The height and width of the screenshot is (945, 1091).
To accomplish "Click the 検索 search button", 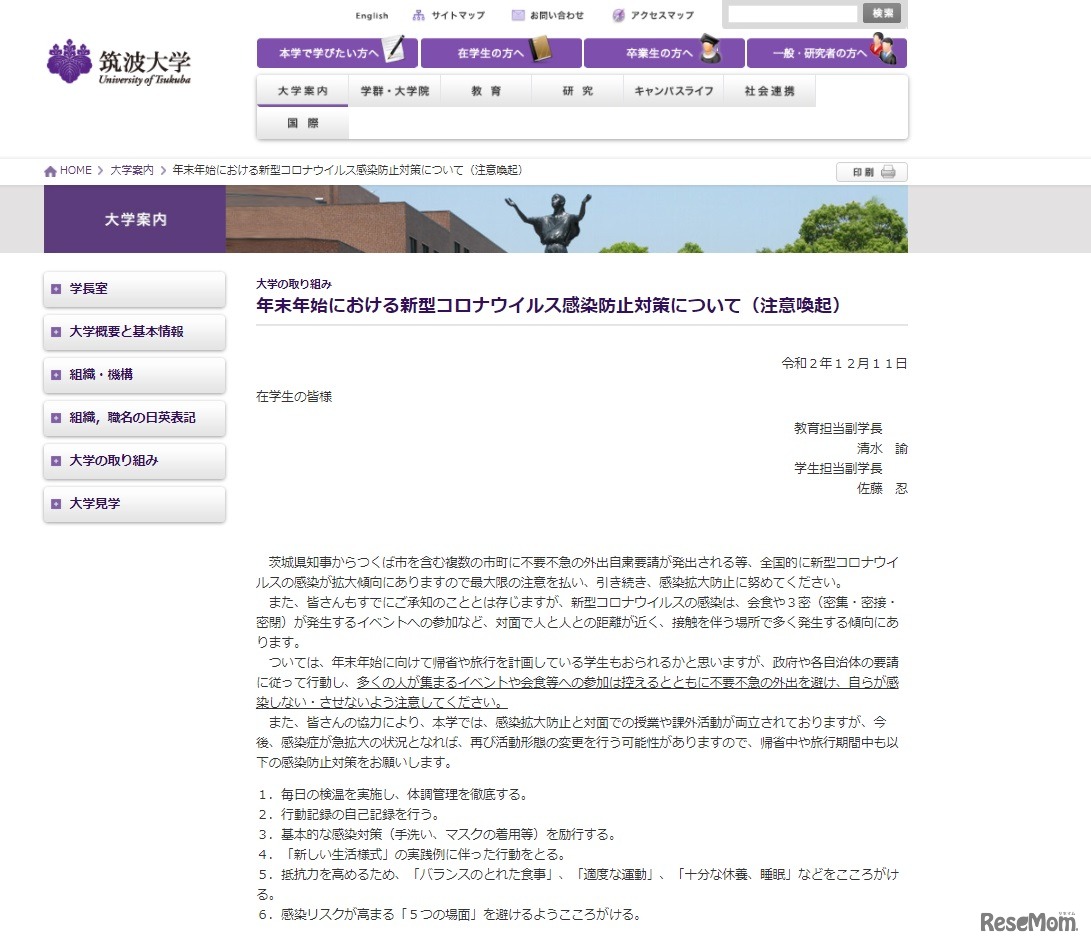I will [882, 13].
